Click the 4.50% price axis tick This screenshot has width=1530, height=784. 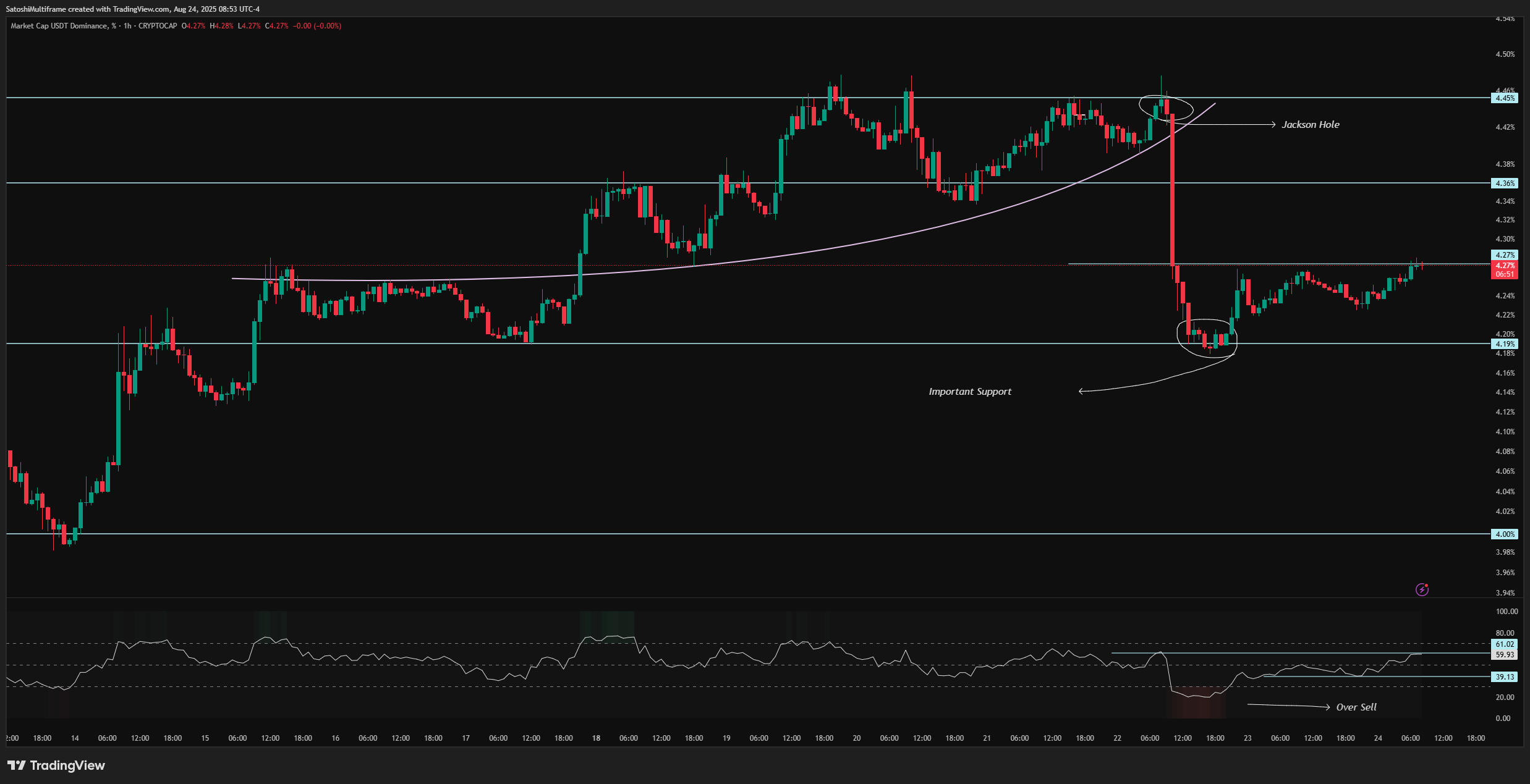point(1505,54)
